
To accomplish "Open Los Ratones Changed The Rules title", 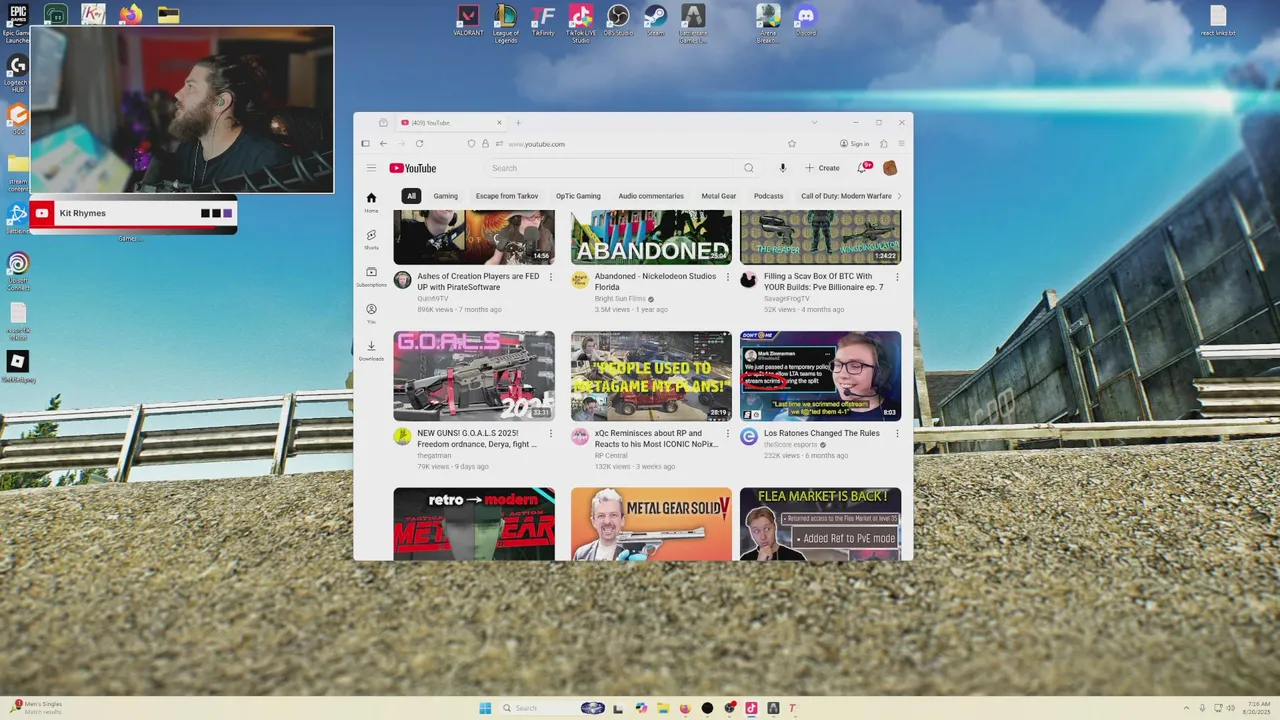I will tap(822, 434).
